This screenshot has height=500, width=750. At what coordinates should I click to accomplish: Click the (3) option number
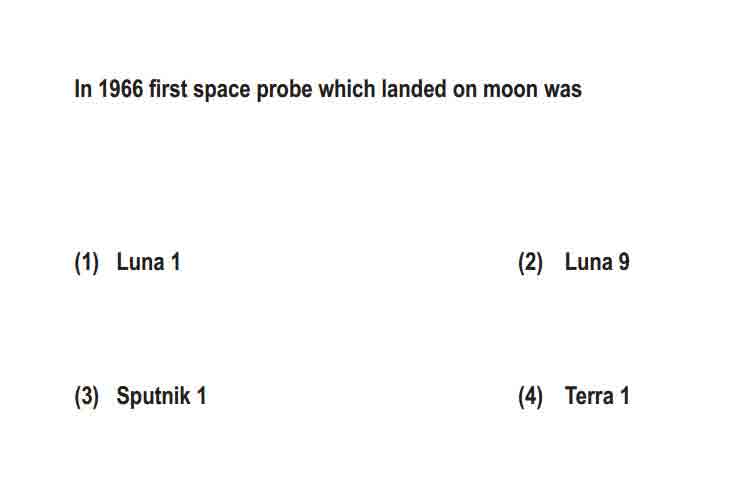(87, 397)
